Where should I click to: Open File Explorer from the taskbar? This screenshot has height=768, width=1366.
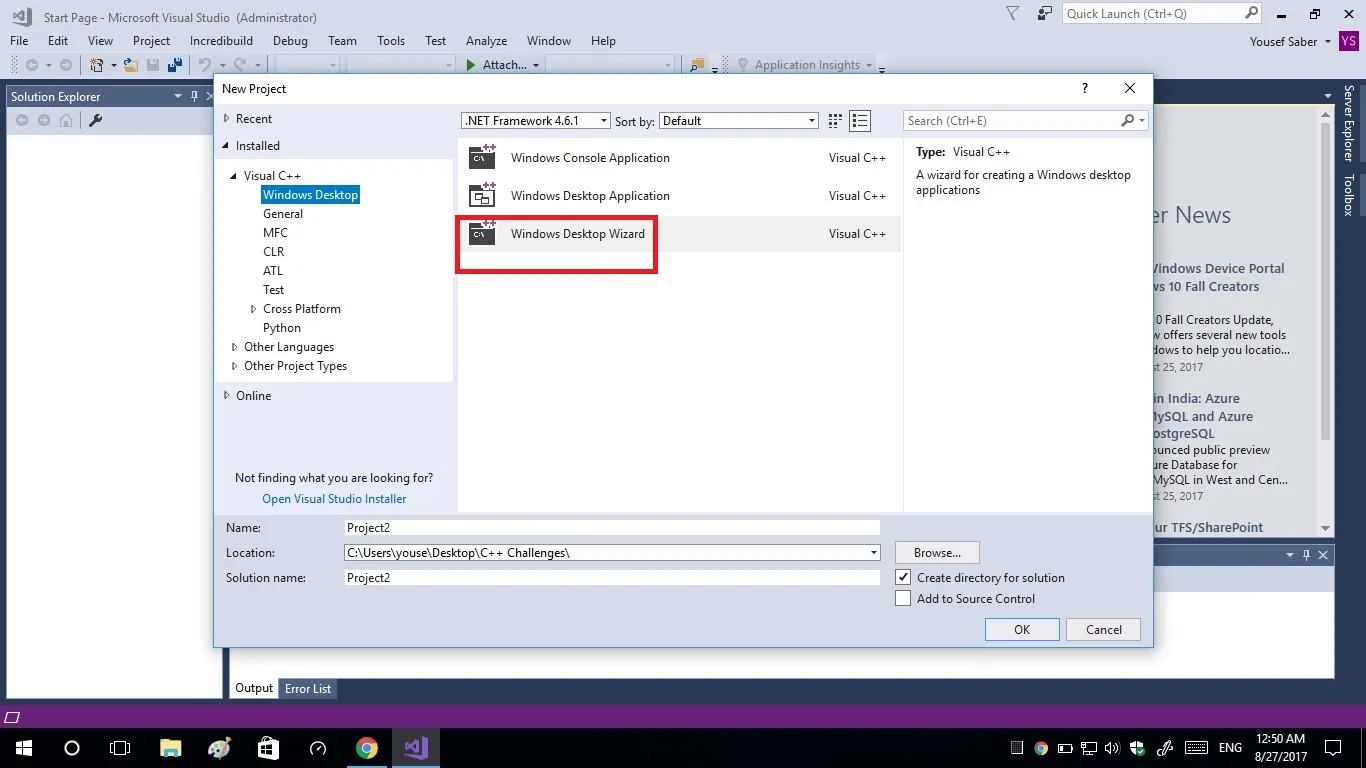171,748
